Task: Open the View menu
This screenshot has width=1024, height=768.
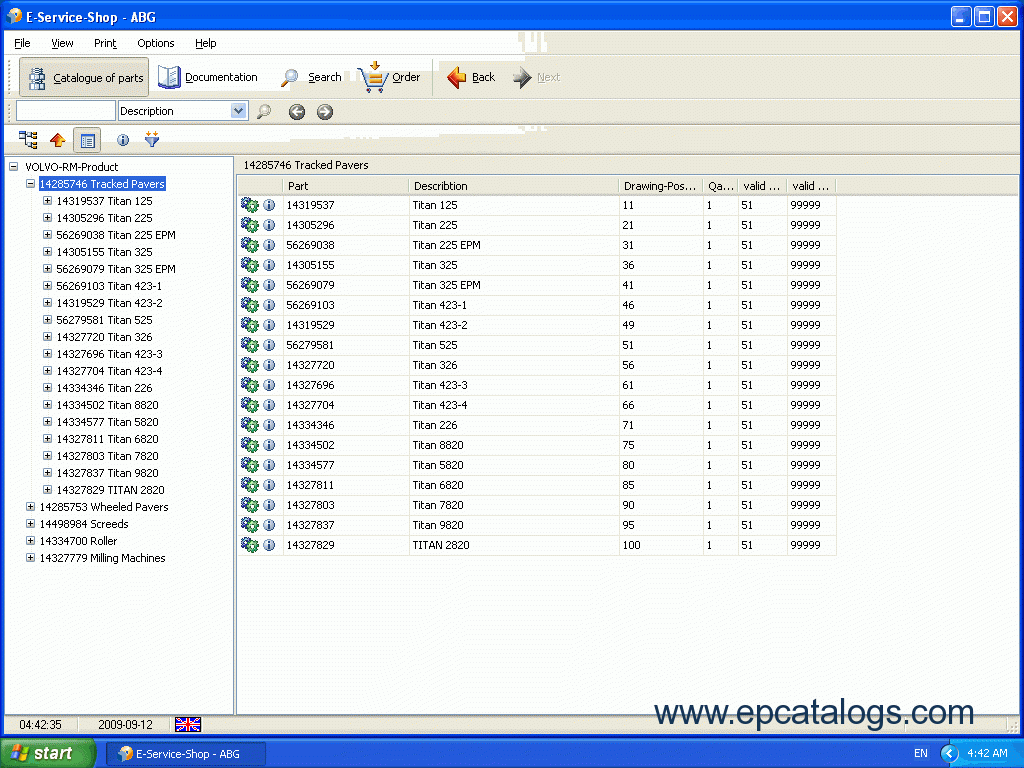Action: pyautogui.click(x=62, y=43)
